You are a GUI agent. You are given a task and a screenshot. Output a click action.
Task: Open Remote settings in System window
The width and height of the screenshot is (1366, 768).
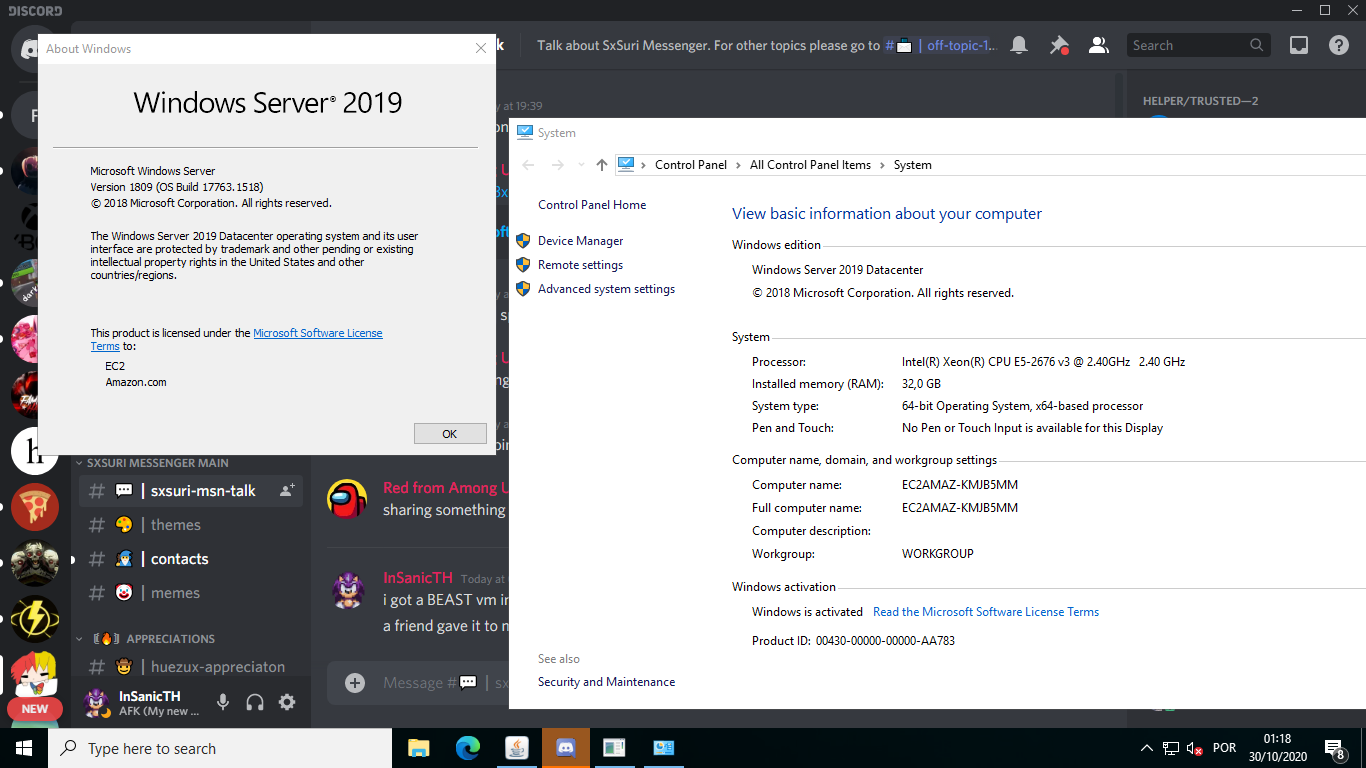click(x=580, y=265)
